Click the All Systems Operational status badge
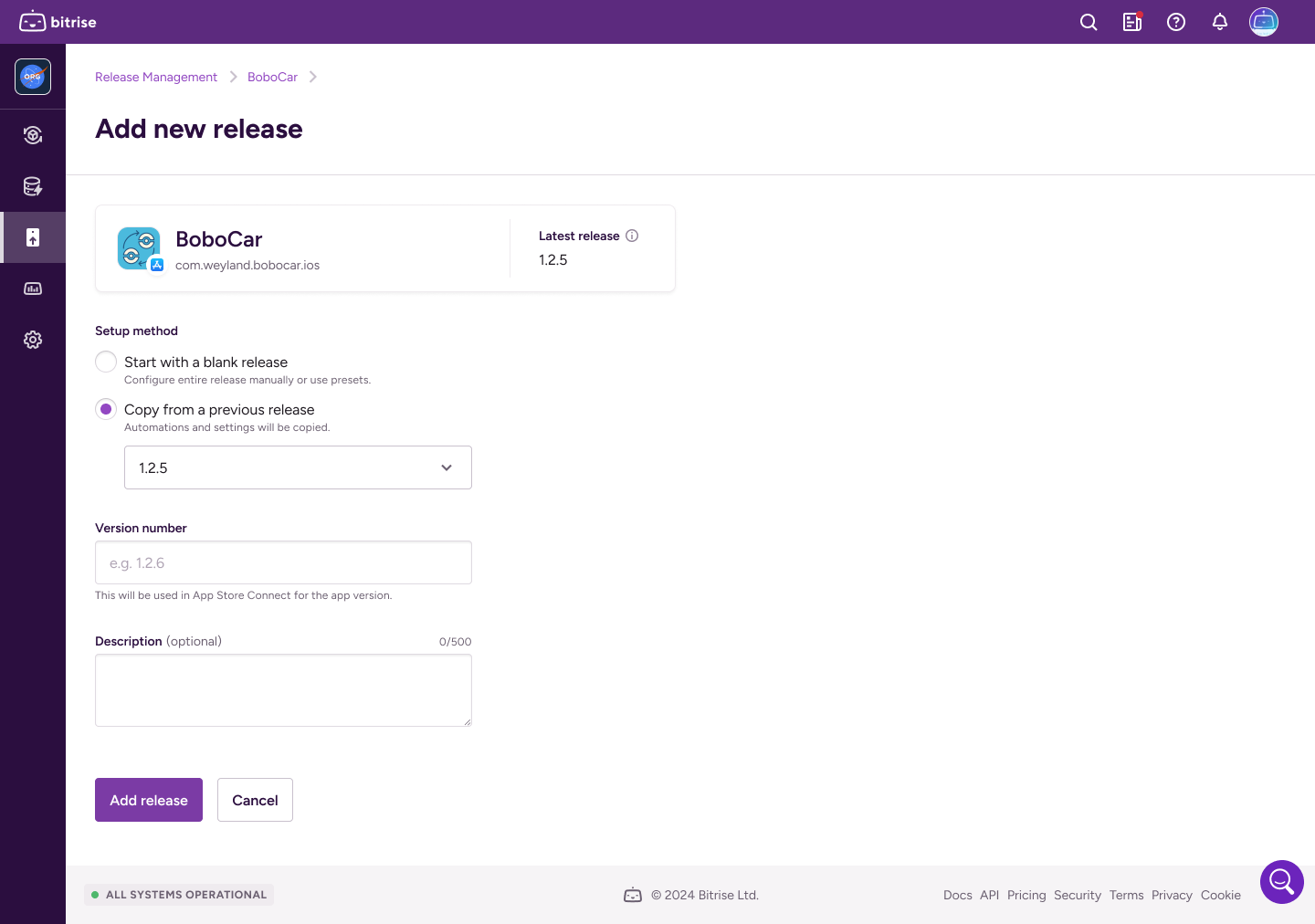Screen dimensions: 1315x924 click(x=179, y=895)
